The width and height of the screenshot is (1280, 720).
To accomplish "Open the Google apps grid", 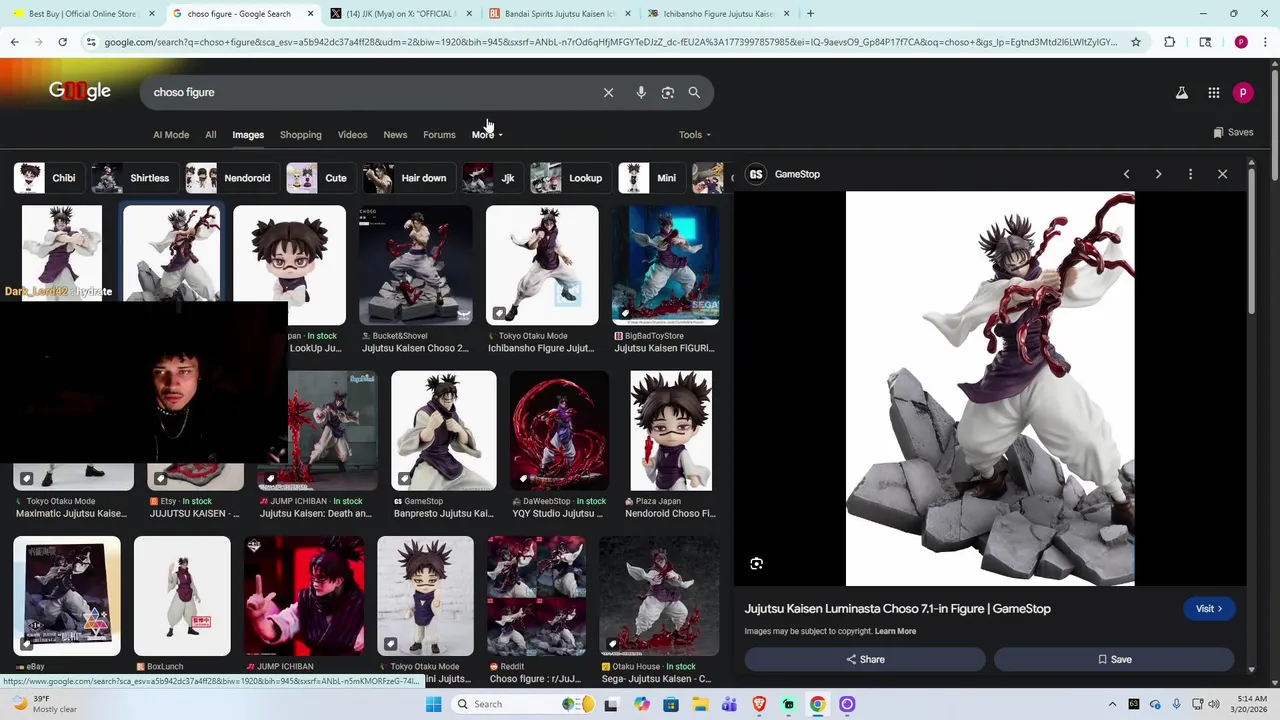I will tap(1213, 92).
